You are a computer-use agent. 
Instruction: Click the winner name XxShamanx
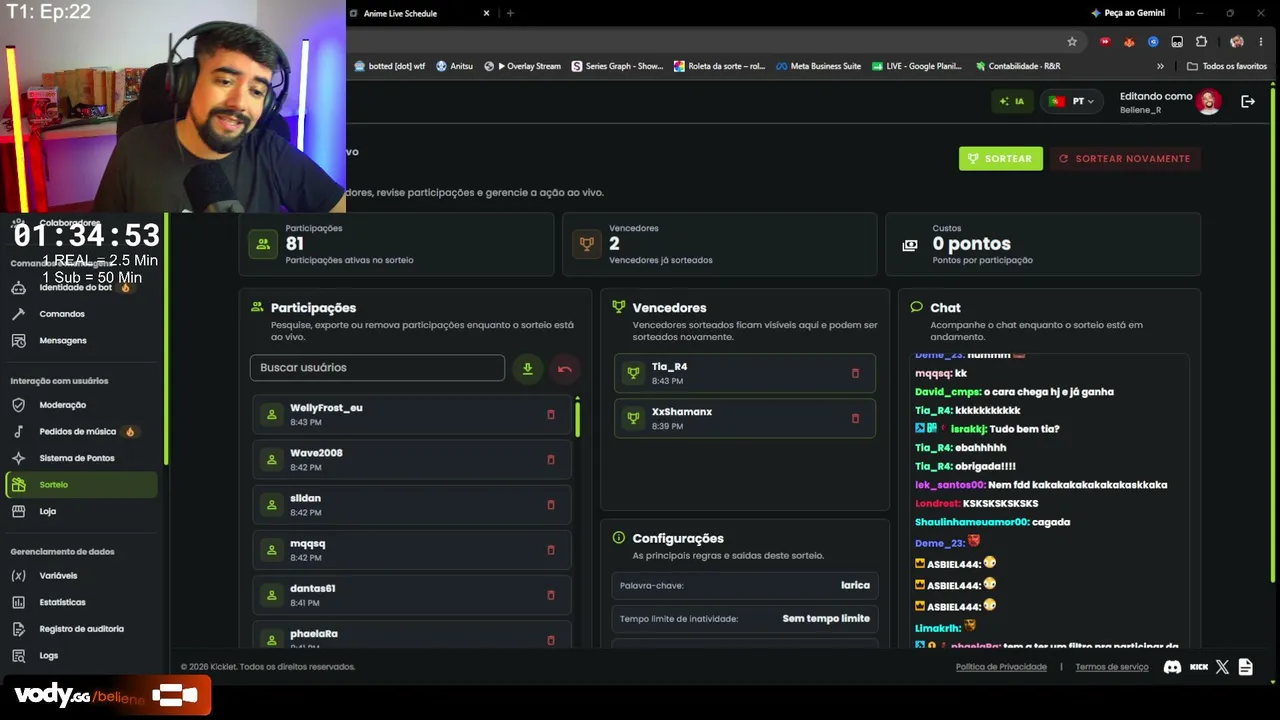coord(682,412)
